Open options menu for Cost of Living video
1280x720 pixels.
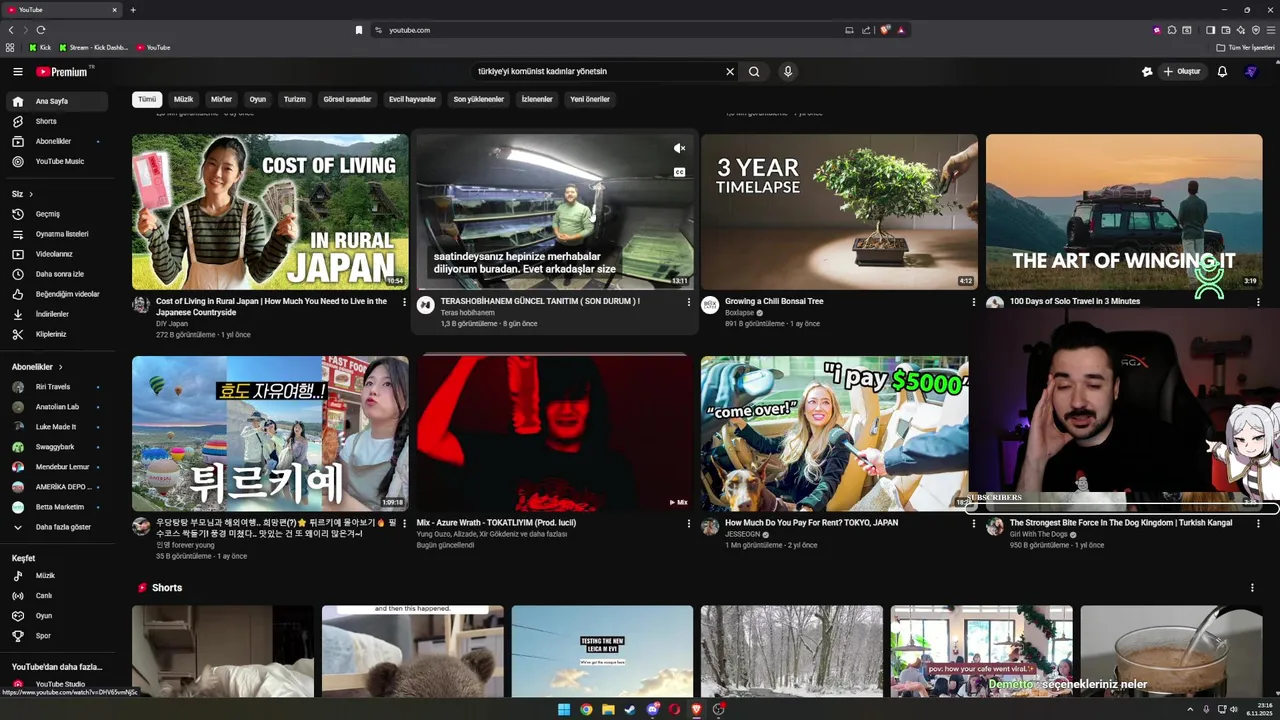point(404,302)
